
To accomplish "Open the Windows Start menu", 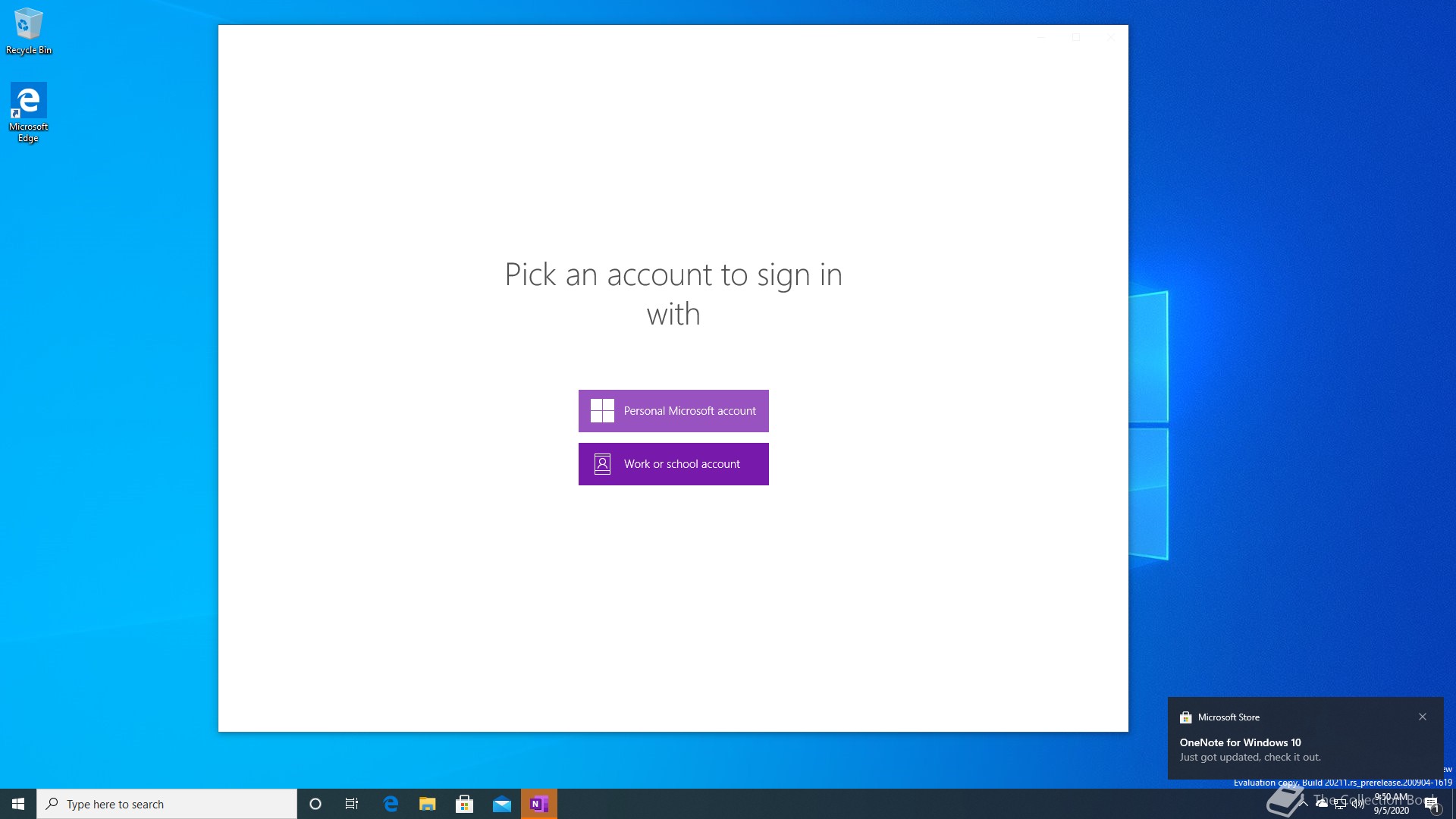I will pyautogui.click(x=18, y=804).
